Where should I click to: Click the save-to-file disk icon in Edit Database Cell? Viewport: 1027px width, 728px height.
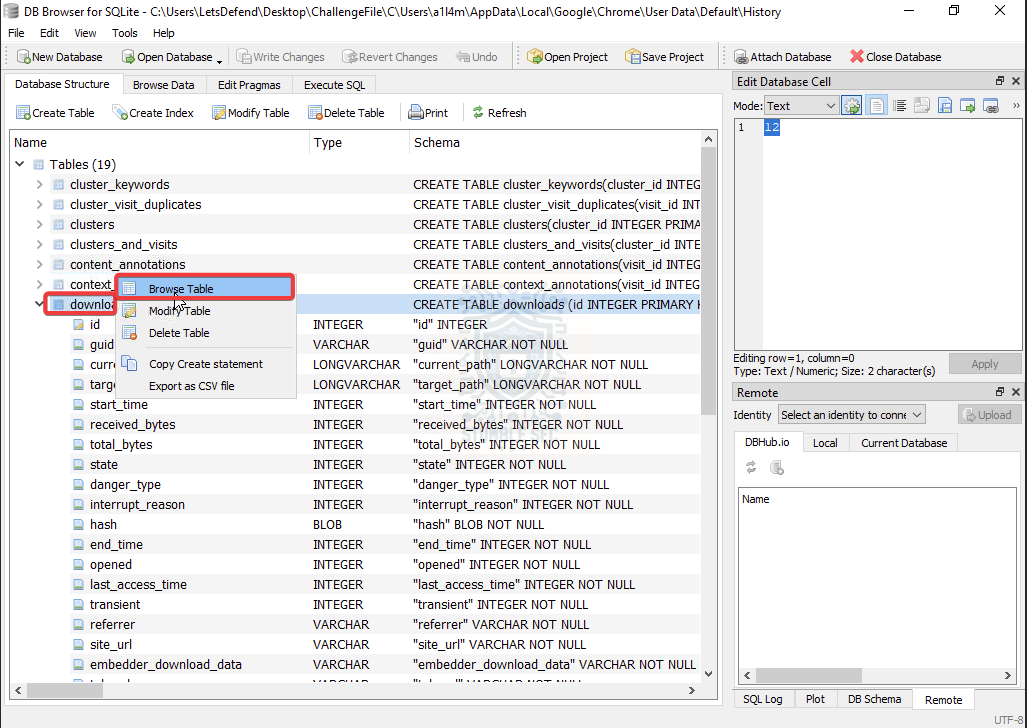click(944, 105)
